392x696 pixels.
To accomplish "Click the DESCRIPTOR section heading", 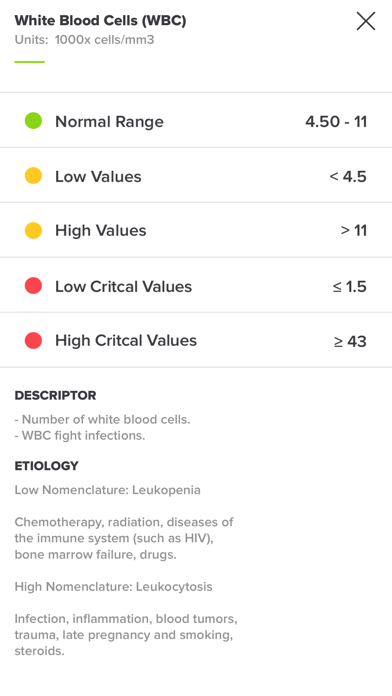I will coord(55,395).
